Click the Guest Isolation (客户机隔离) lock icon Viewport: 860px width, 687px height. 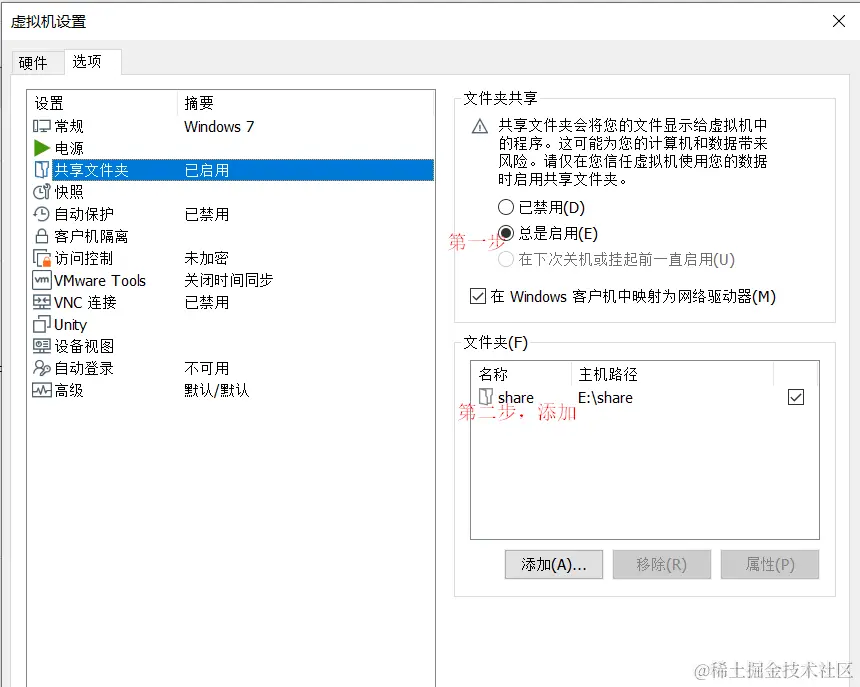tap(42, 236)
